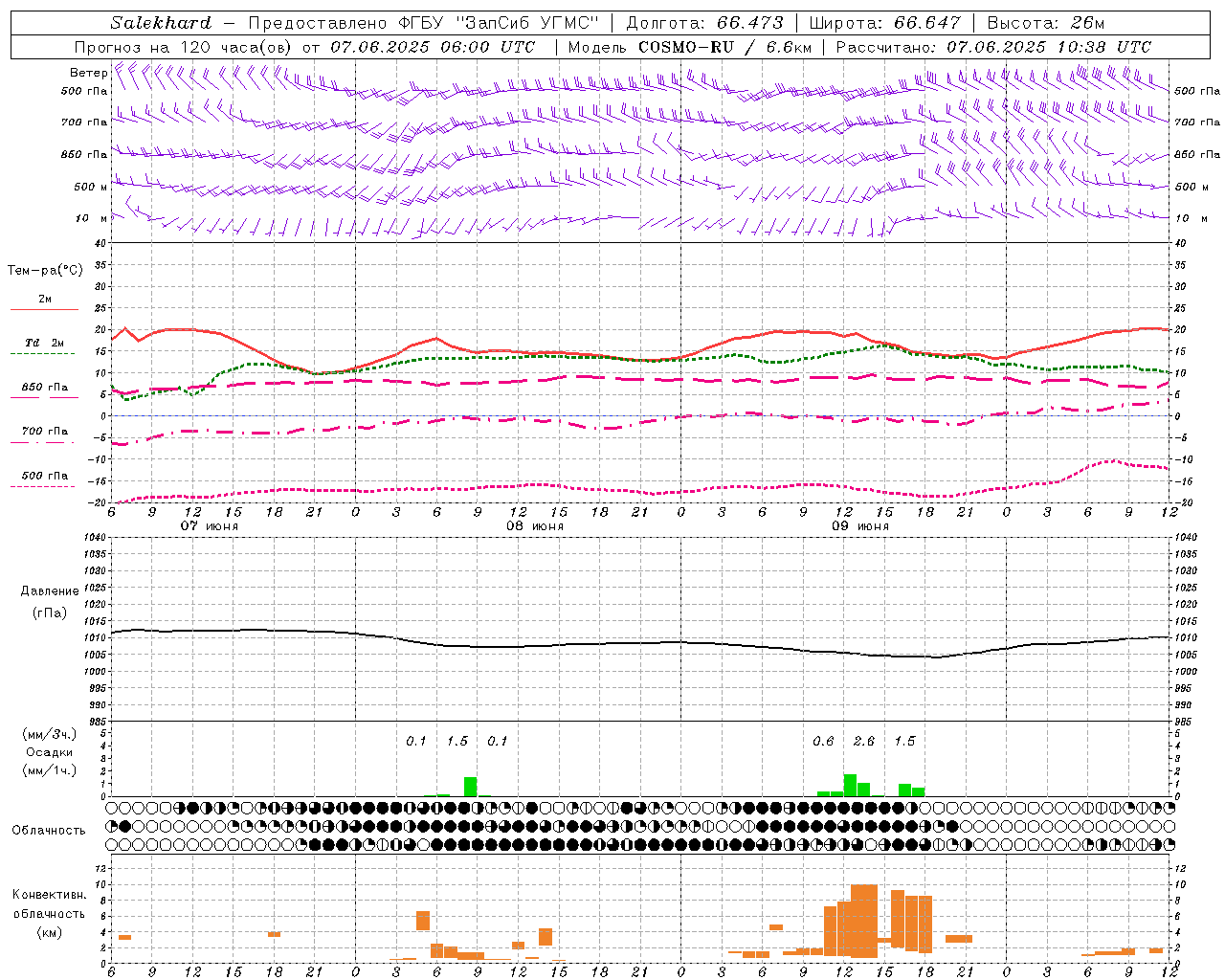Click the Рассчитано: 07.06.2025 10:38 UTC timestamp
Viewport: 1225px width, 980px height.
pos(993,47)
